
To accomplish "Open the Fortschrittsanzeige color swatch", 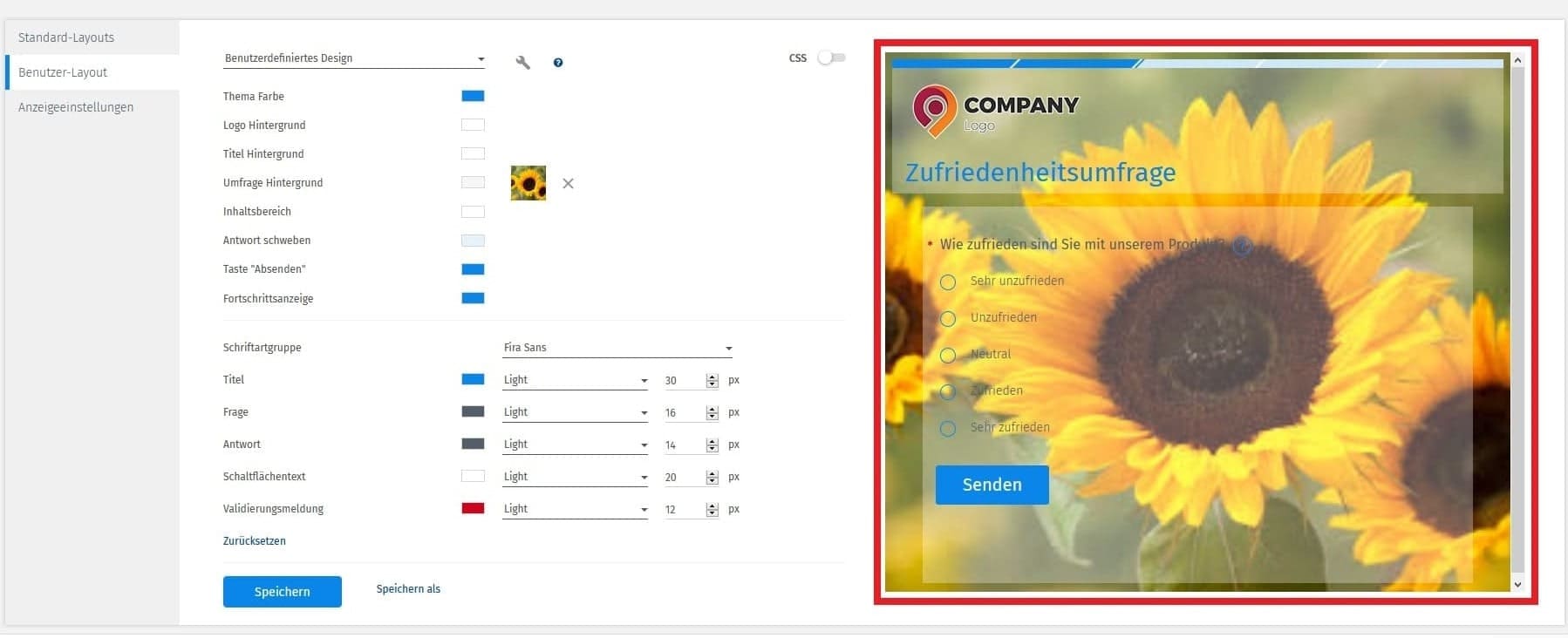I will 473,298.
